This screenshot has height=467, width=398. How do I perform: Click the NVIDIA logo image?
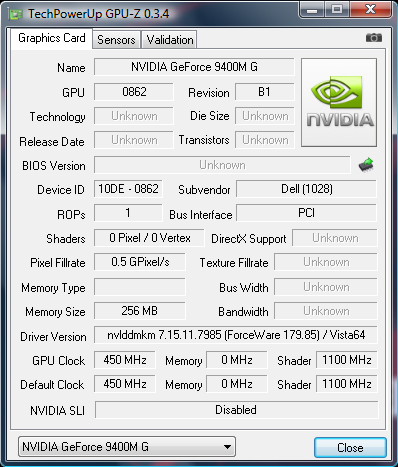pyautogui.click(x=339, y=102)
